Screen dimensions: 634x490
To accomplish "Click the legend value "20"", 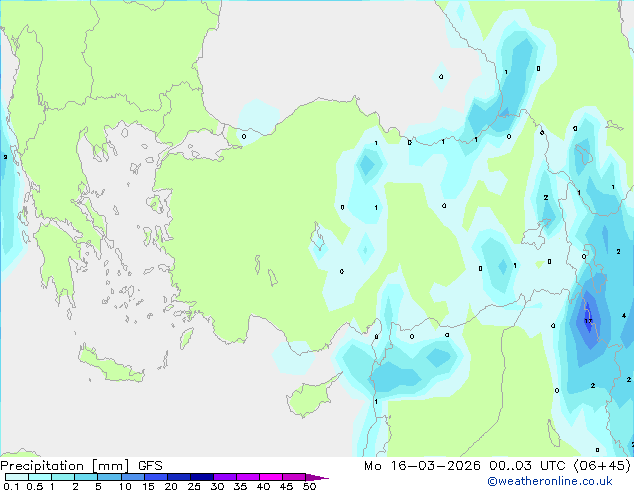I will tap(171, 486).
